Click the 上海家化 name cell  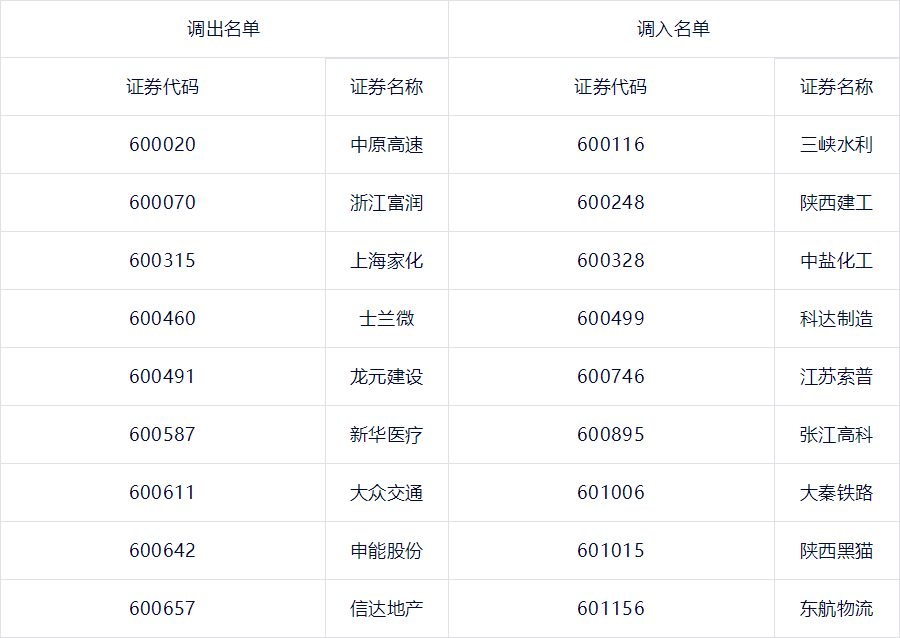[x=387, y=260]
